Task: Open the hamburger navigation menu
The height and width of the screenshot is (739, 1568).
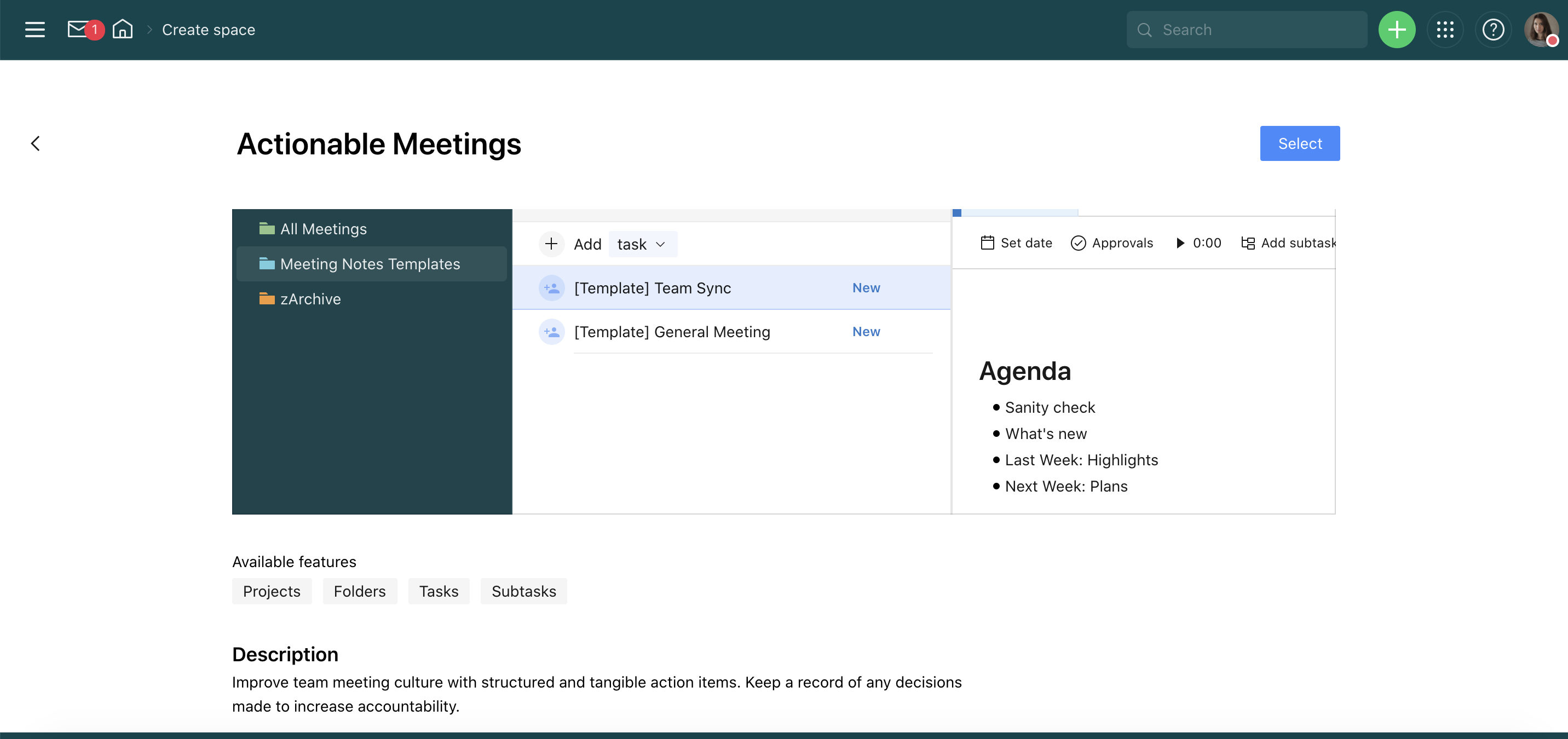Action: click(34, 29)
